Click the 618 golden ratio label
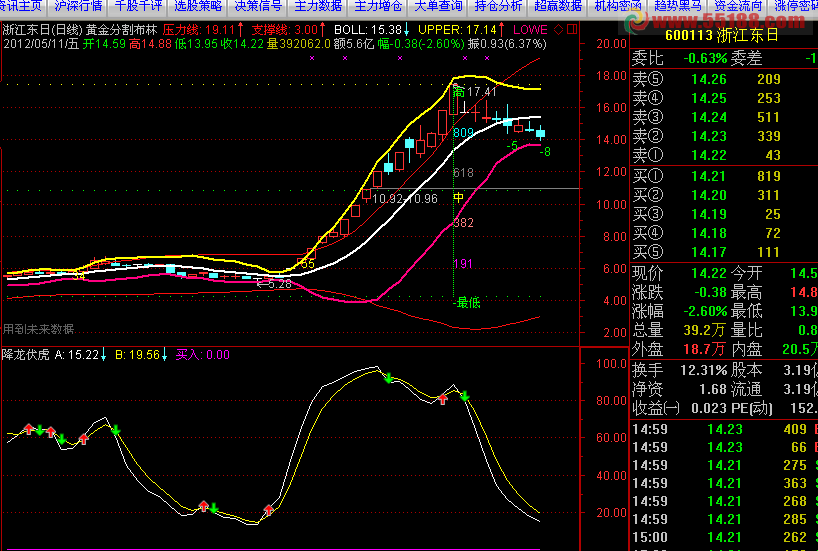The height and width of the screenshot is (551, 818). (463, 173)
